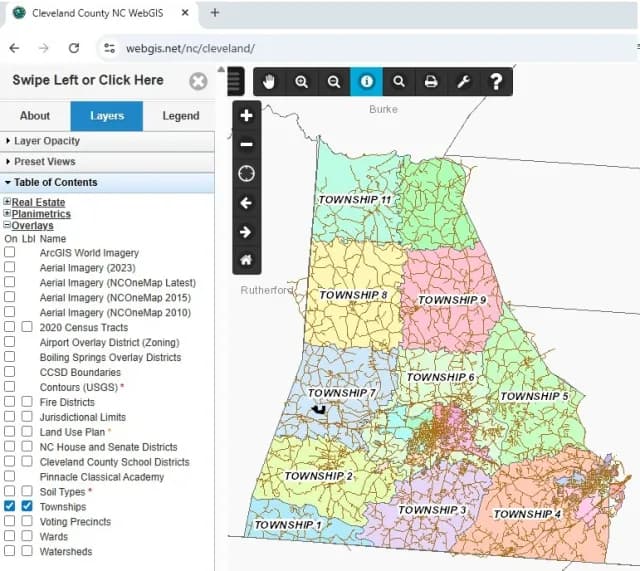Close the side panel with X icon
This screenshot has width=640, height=571.
198,81
